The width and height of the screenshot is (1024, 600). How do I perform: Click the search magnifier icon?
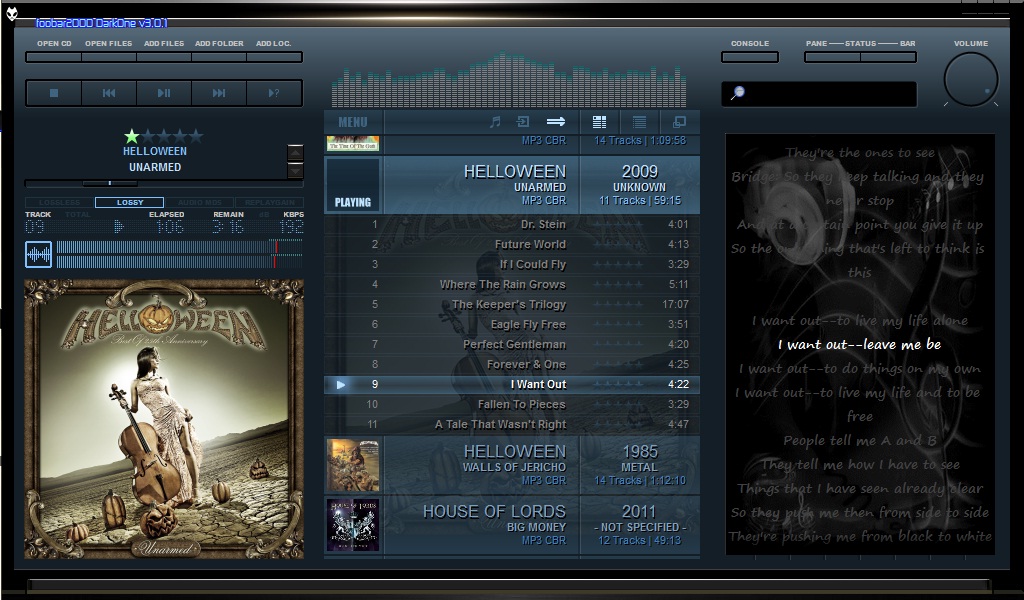(737, 93)
